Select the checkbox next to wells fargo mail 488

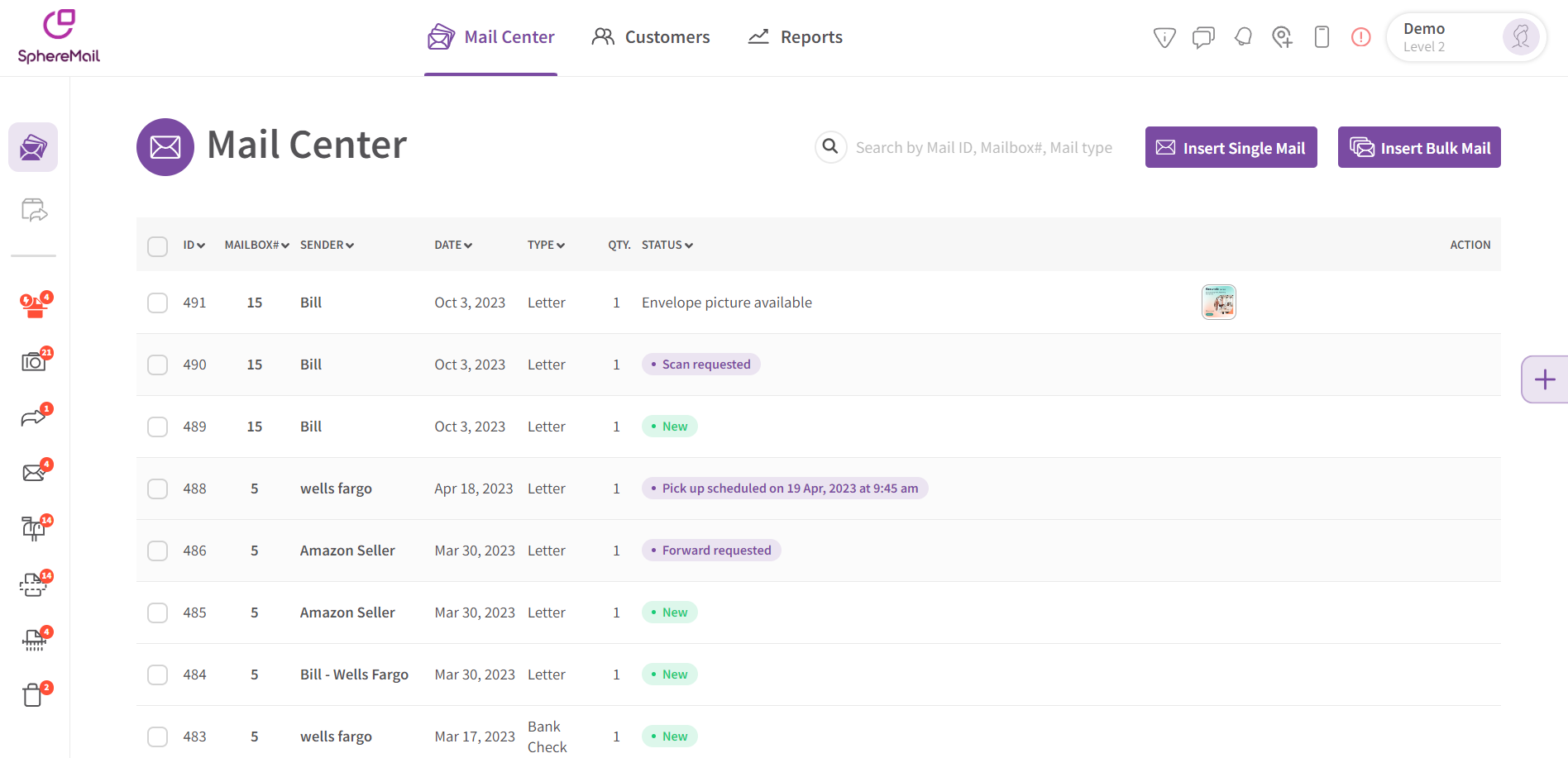157,489
